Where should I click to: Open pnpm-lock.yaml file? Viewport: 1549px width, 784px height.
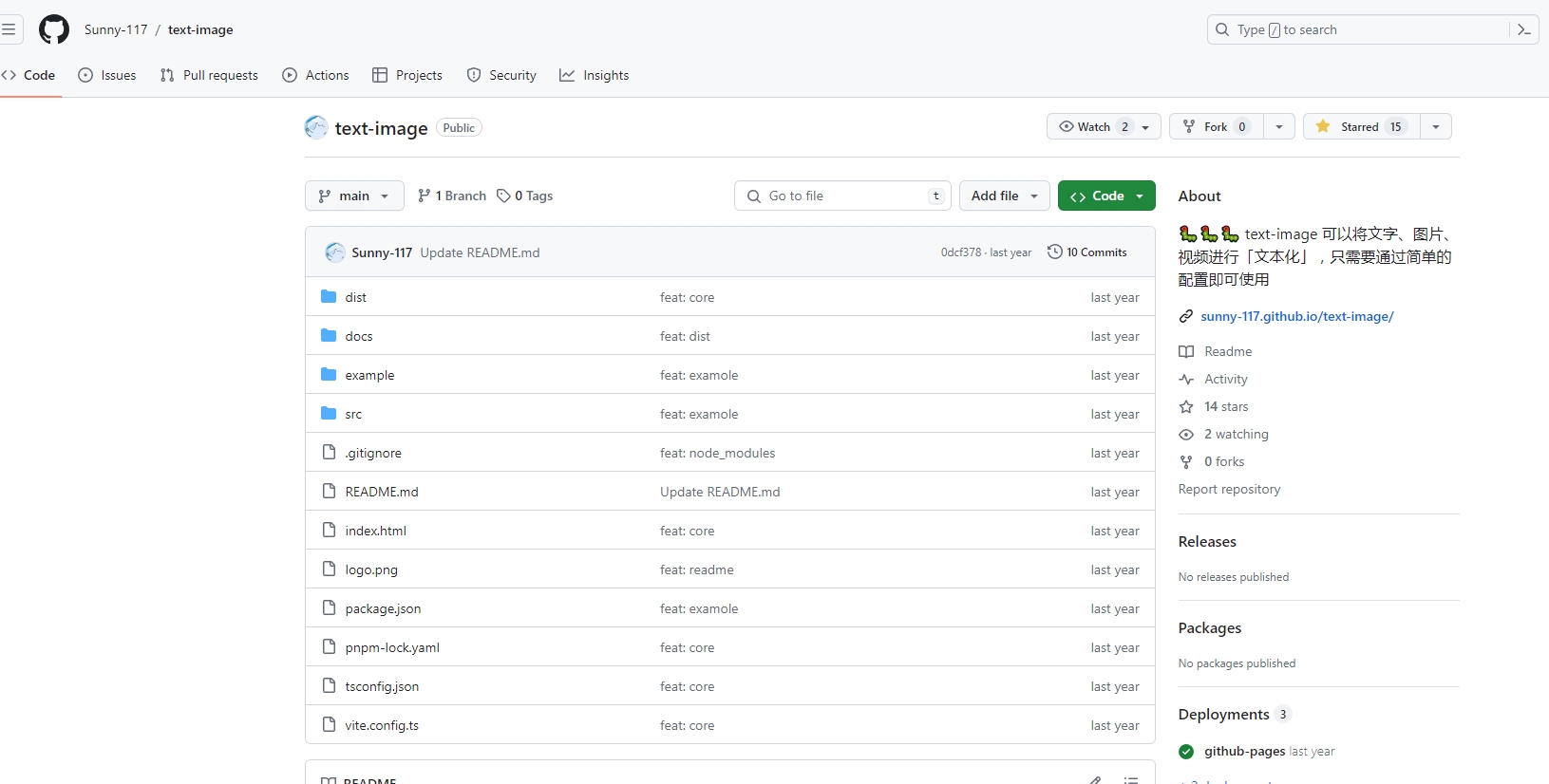(392, 647)
